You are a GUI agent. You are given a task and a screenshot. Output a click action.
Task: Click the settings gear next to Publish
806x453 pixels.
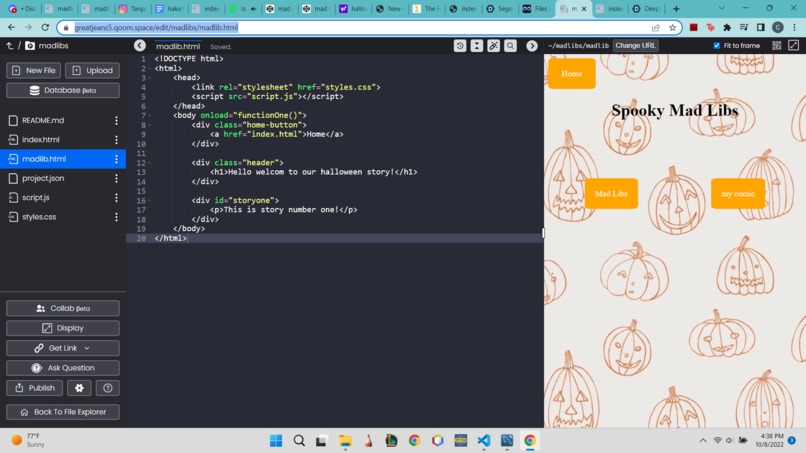click(x=79, y=388)
